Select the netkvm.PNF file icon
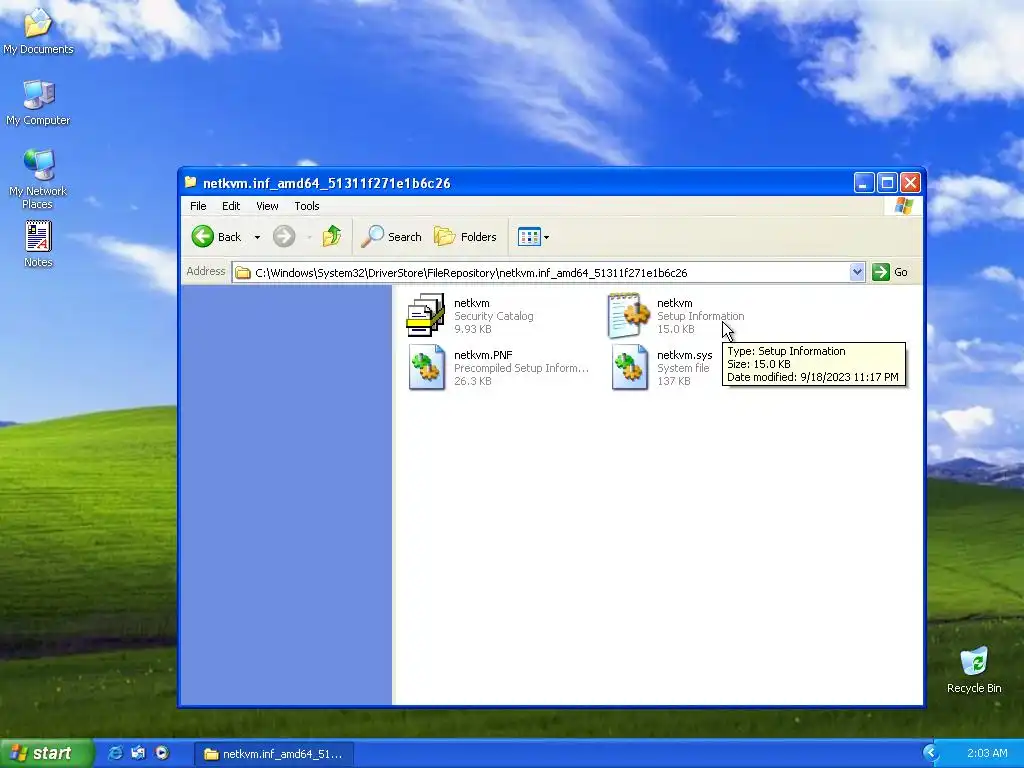Screen dimensions: 1024x768 point(426,367)
